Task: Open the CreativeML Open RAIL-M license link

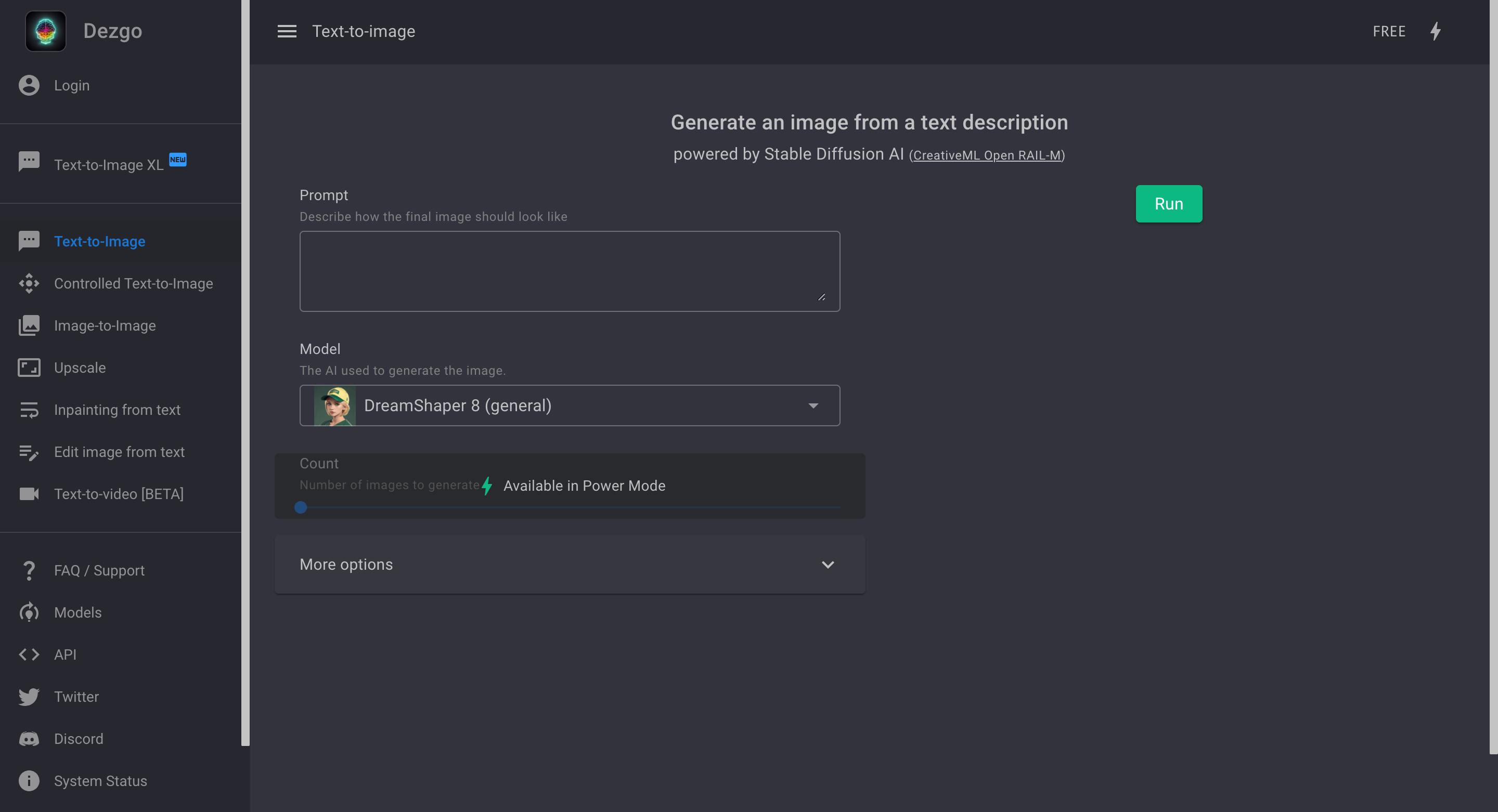Action: [987, 155]
